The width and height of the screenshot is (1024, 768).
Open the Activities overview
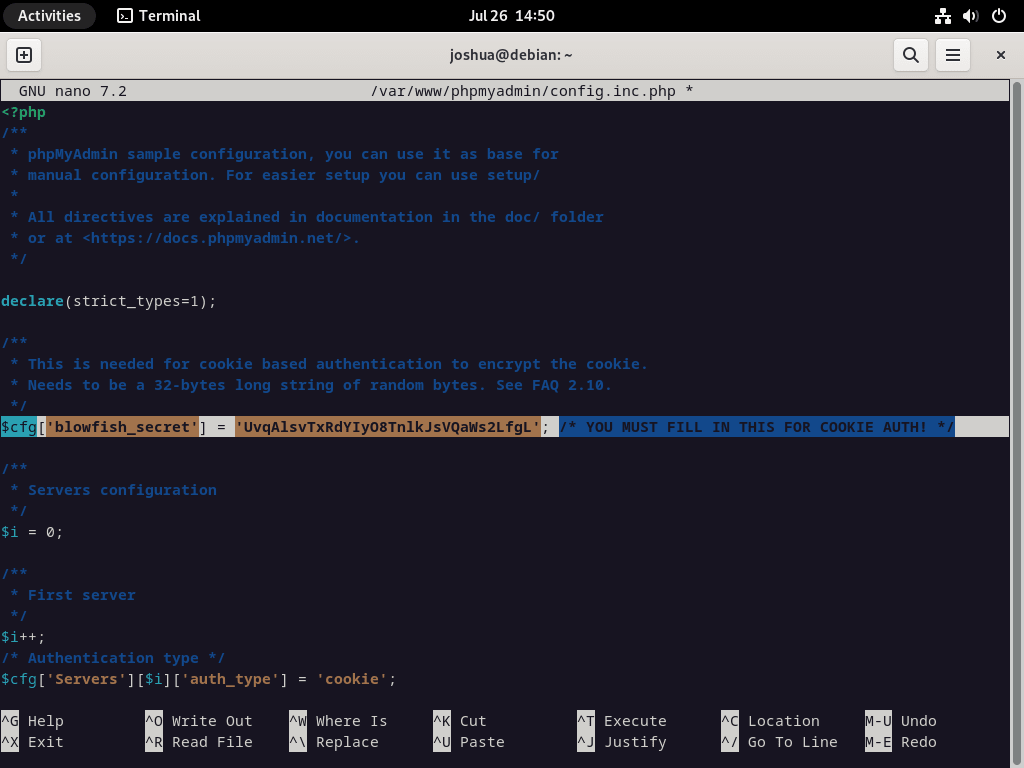coord(49,15)
